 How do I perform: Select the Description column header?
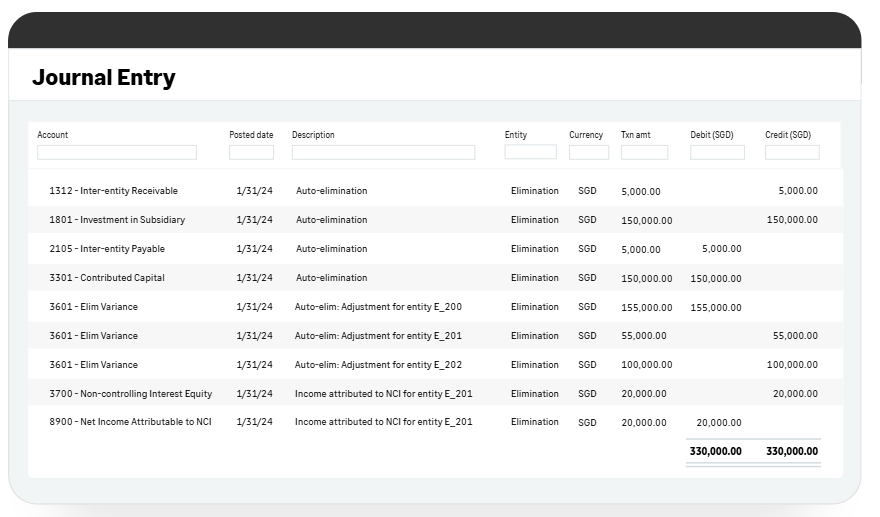[x=313, y=135]
